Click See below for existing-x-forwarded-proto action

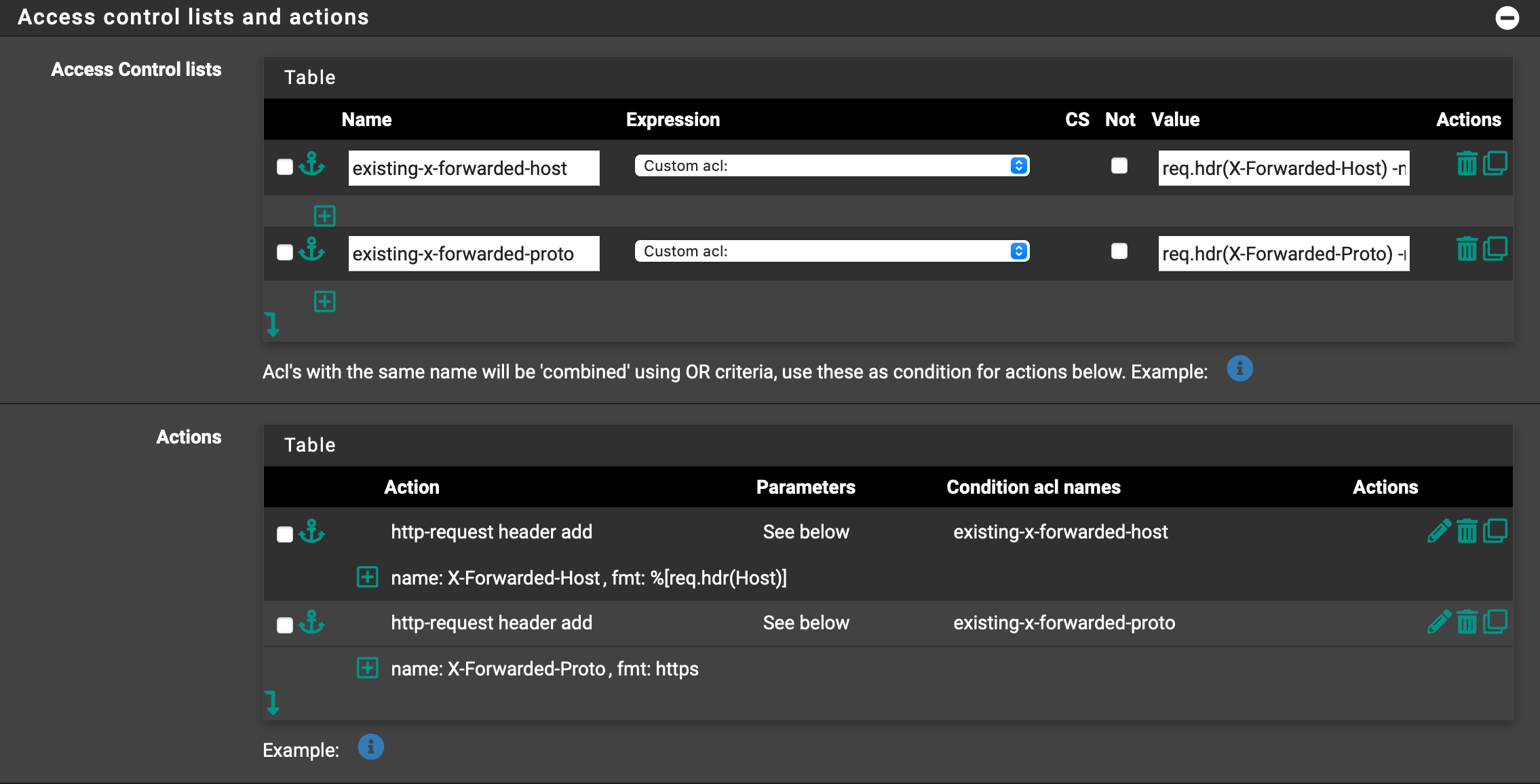pyautogui.click(x=806, y=623)
